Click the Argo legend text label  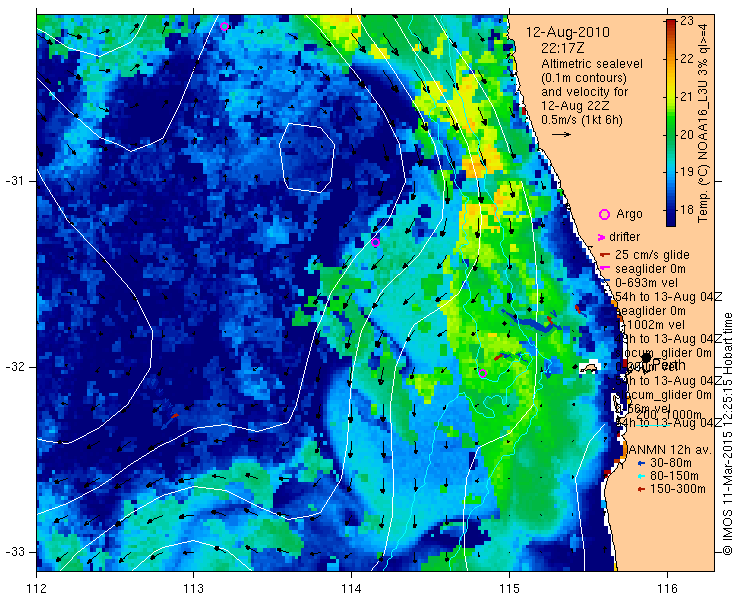629,214
